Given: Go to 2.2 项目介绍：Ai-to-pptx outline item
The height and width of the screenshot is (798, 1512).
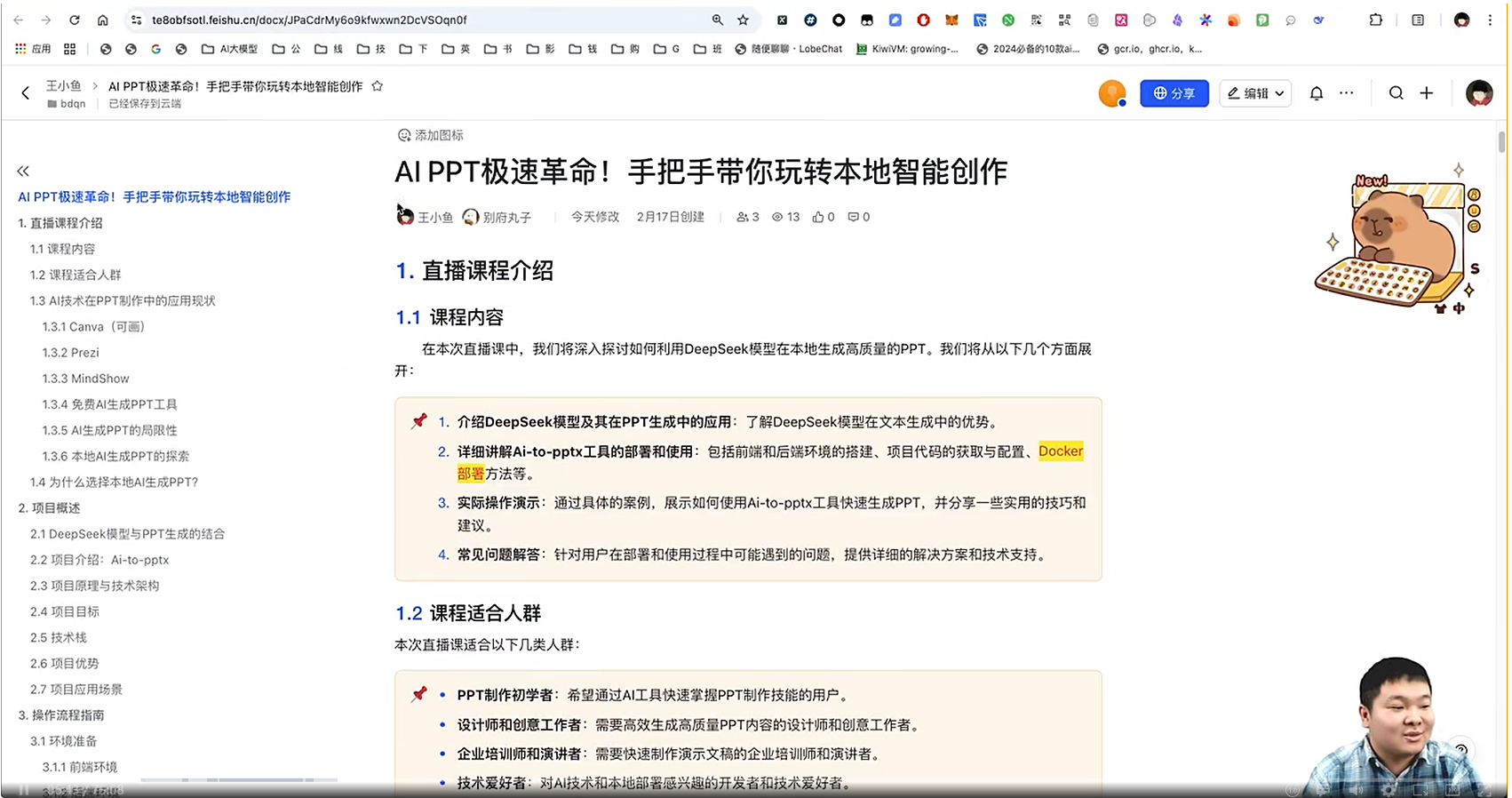Looking at the screenshot, I should click(x=99, y=560).
